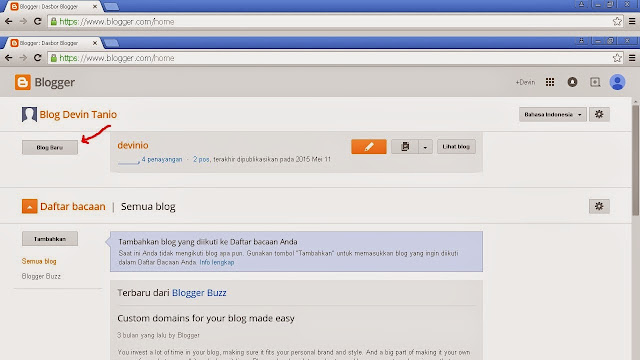Open the devinio posts list icon
Screen dimensions: 640x360
[404, 147]
